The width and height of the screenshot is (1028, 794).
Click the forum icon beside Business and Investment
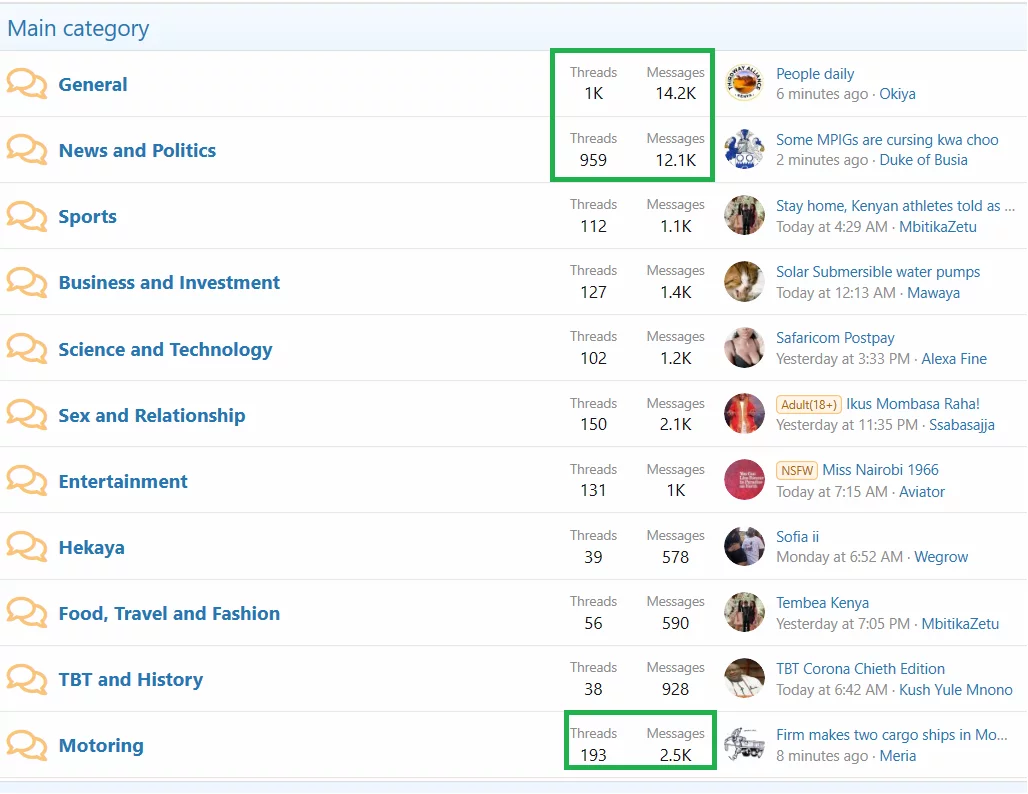point(27,283)
